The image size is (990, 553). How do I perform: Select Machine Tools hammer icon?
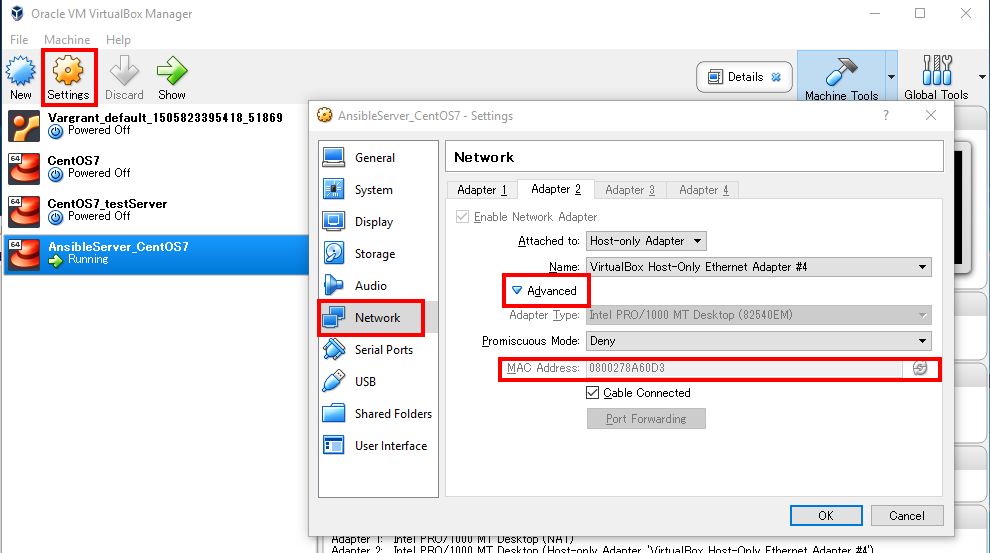click(x=842, y=71)
